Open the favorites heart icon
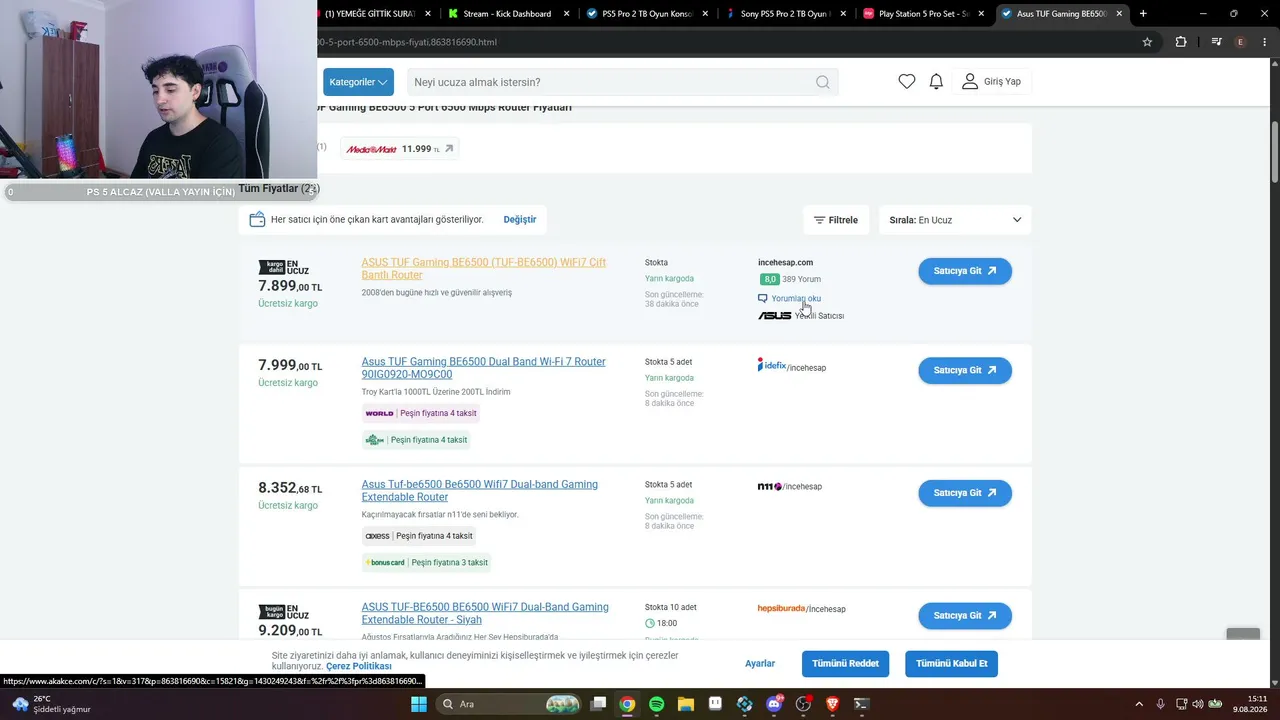The height and width of the screenshot is (720, 1280). [906, 82]
